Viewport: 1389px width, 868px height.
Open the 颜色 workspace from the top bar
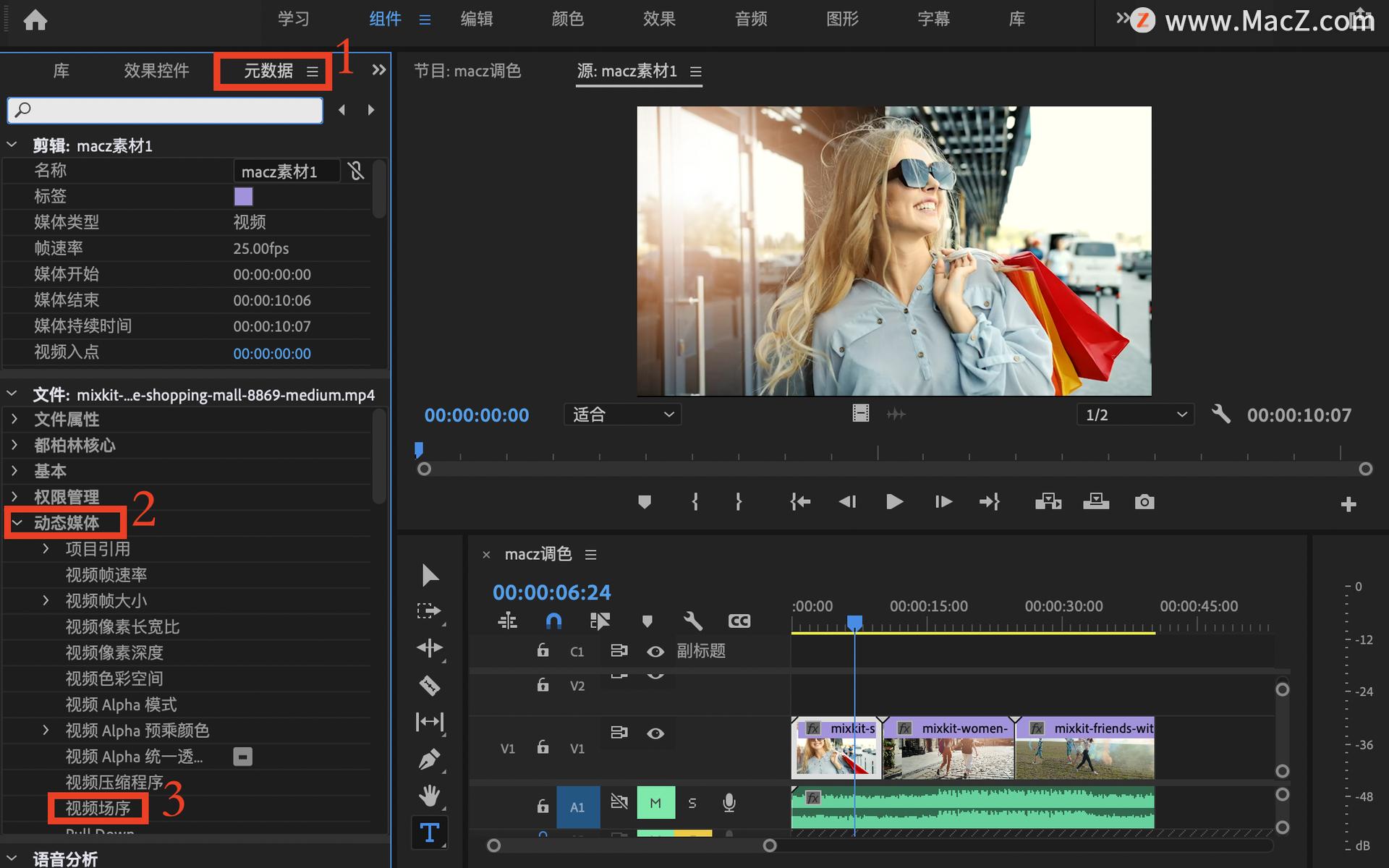click(x=567, y=19)
